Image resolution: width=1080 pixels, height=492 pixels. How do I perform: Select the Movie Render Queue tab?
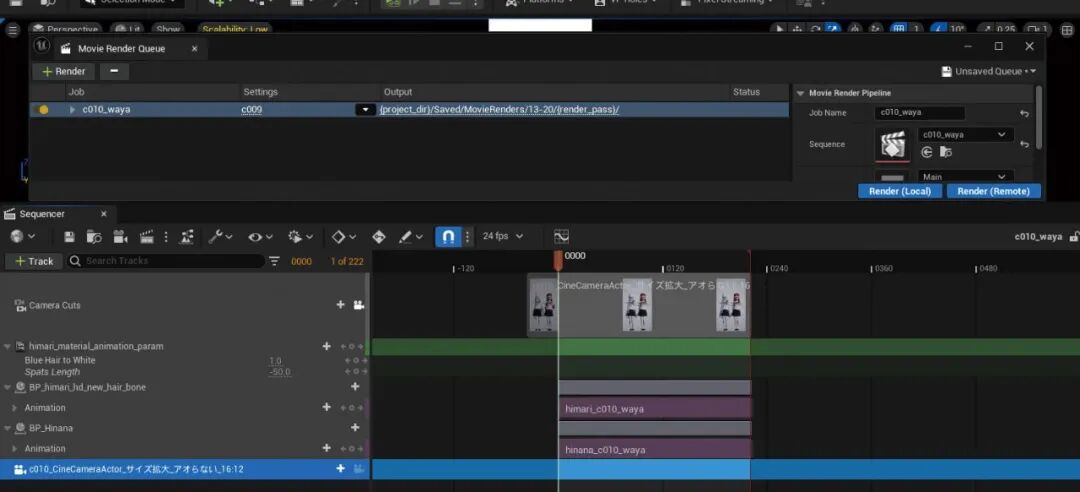(x=121, y=49)
